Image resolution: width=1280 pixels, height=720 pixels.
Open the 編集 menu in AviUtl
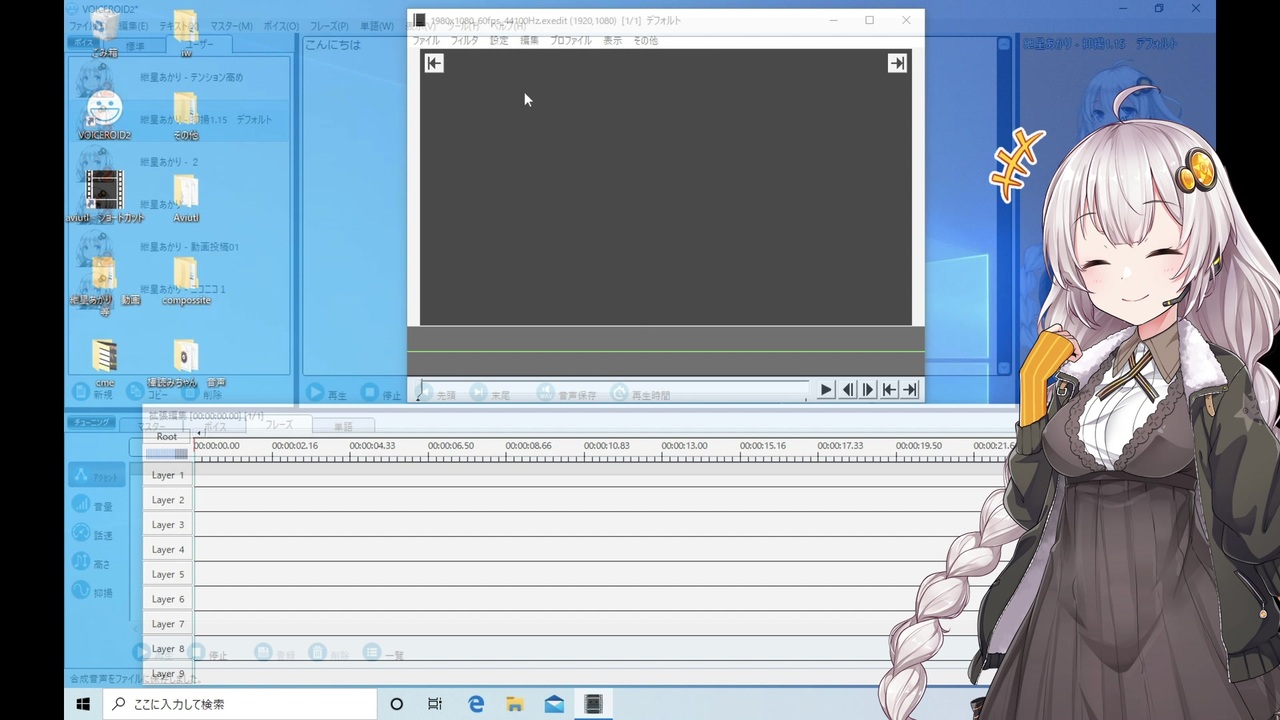[529, 41]
